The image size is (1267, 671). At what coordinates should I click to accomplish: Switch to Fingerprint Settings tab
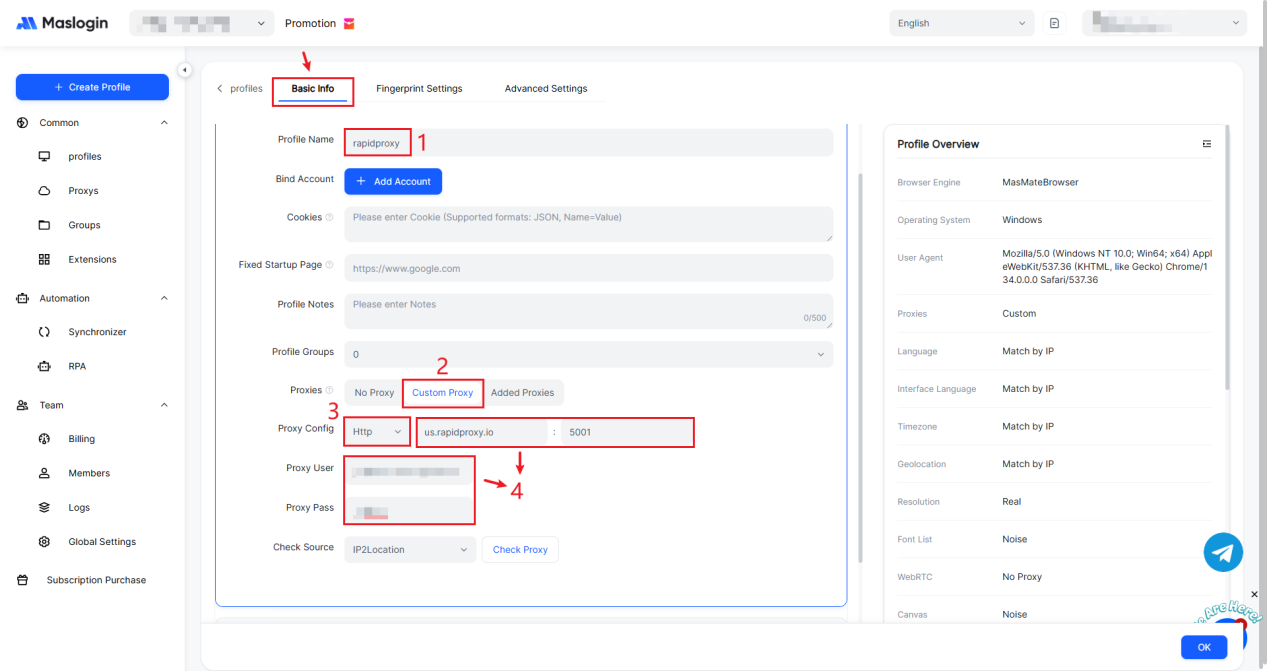[419, 89]
